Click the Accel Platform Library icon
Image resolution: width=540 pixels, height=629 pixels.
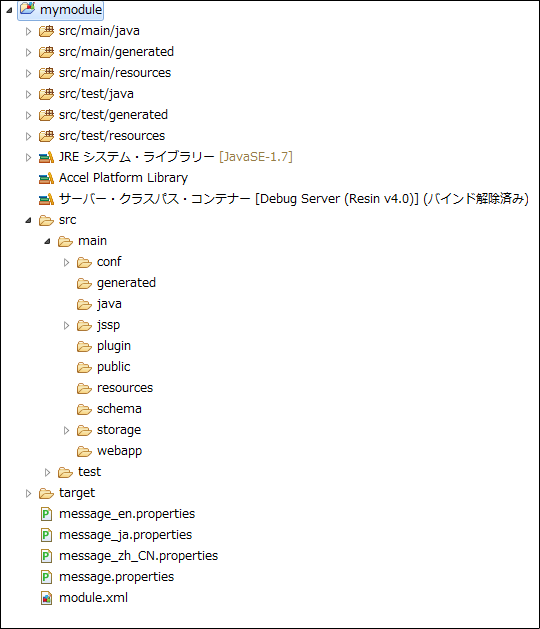(x=47, y=178)
